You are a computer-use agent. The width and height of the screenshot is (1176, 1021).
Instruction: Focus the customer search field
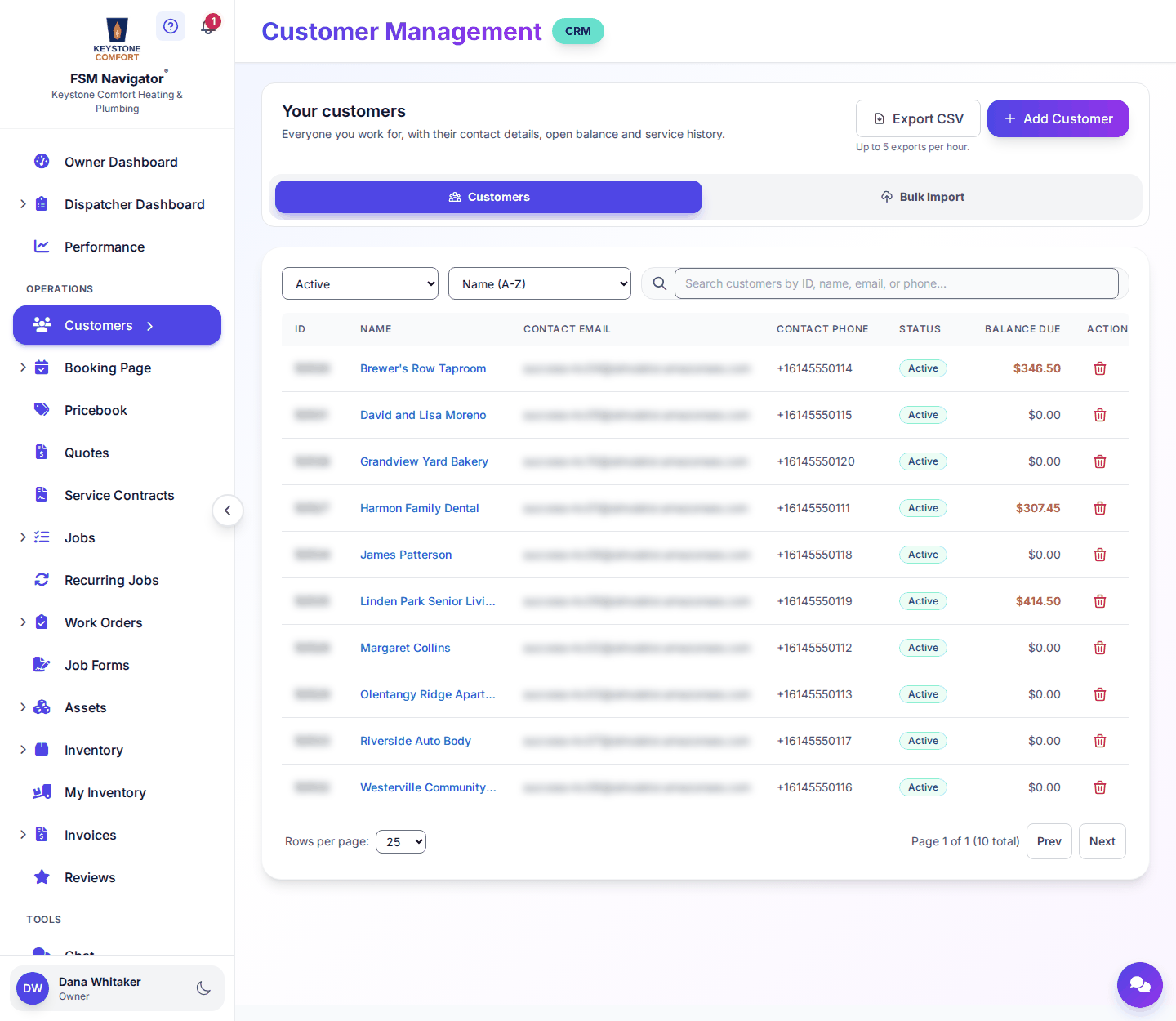(897, 283)
